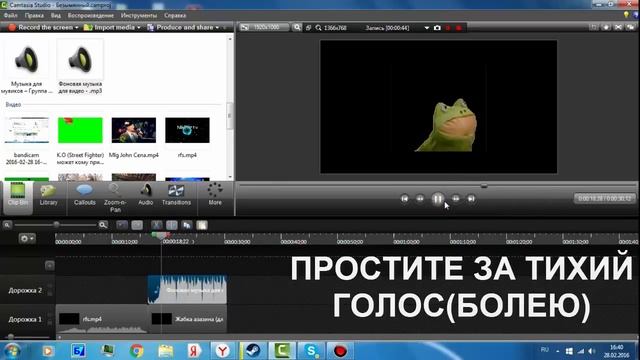The image size is (640, 360).
Task: Click the timeline undo button
Action: tap(122, 225)
